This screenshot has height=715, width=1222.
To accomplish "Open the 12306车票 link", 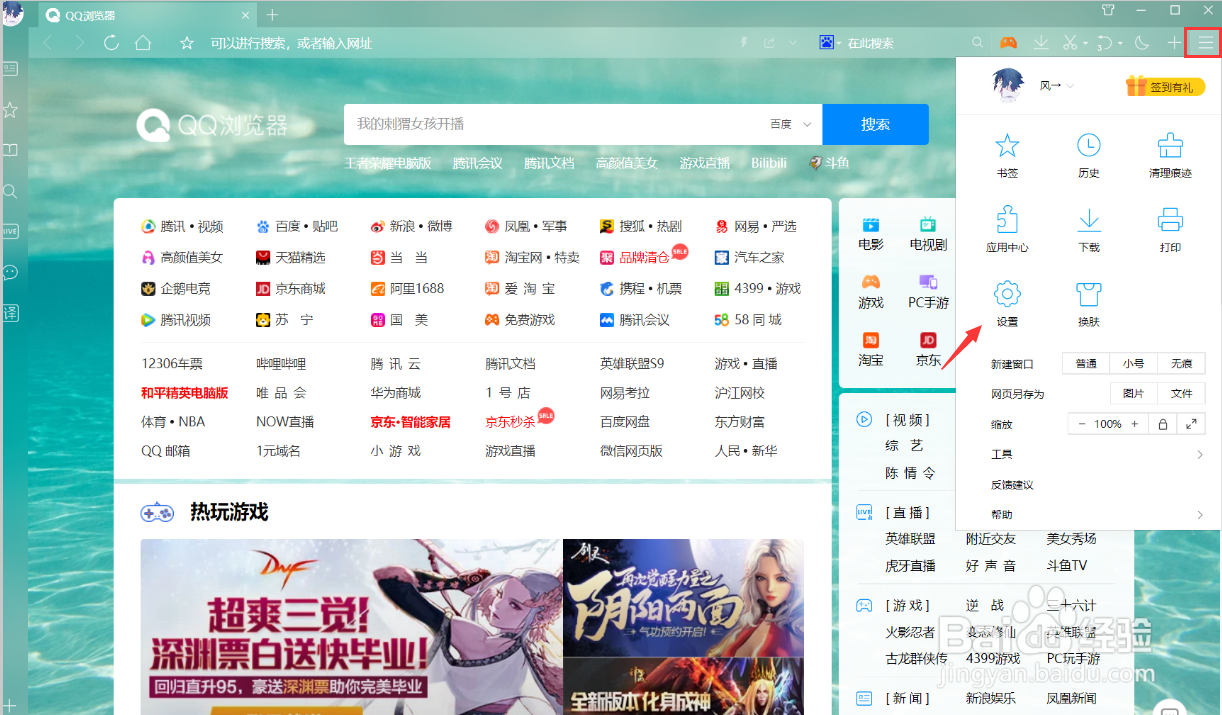I will [172, 364].
